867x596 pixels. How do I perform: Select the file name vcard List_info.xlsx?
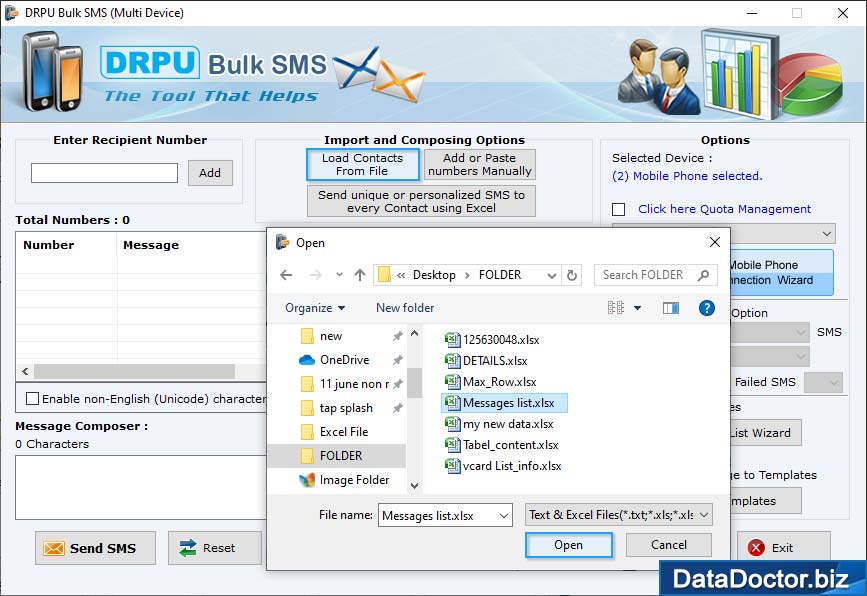point(512,466)
